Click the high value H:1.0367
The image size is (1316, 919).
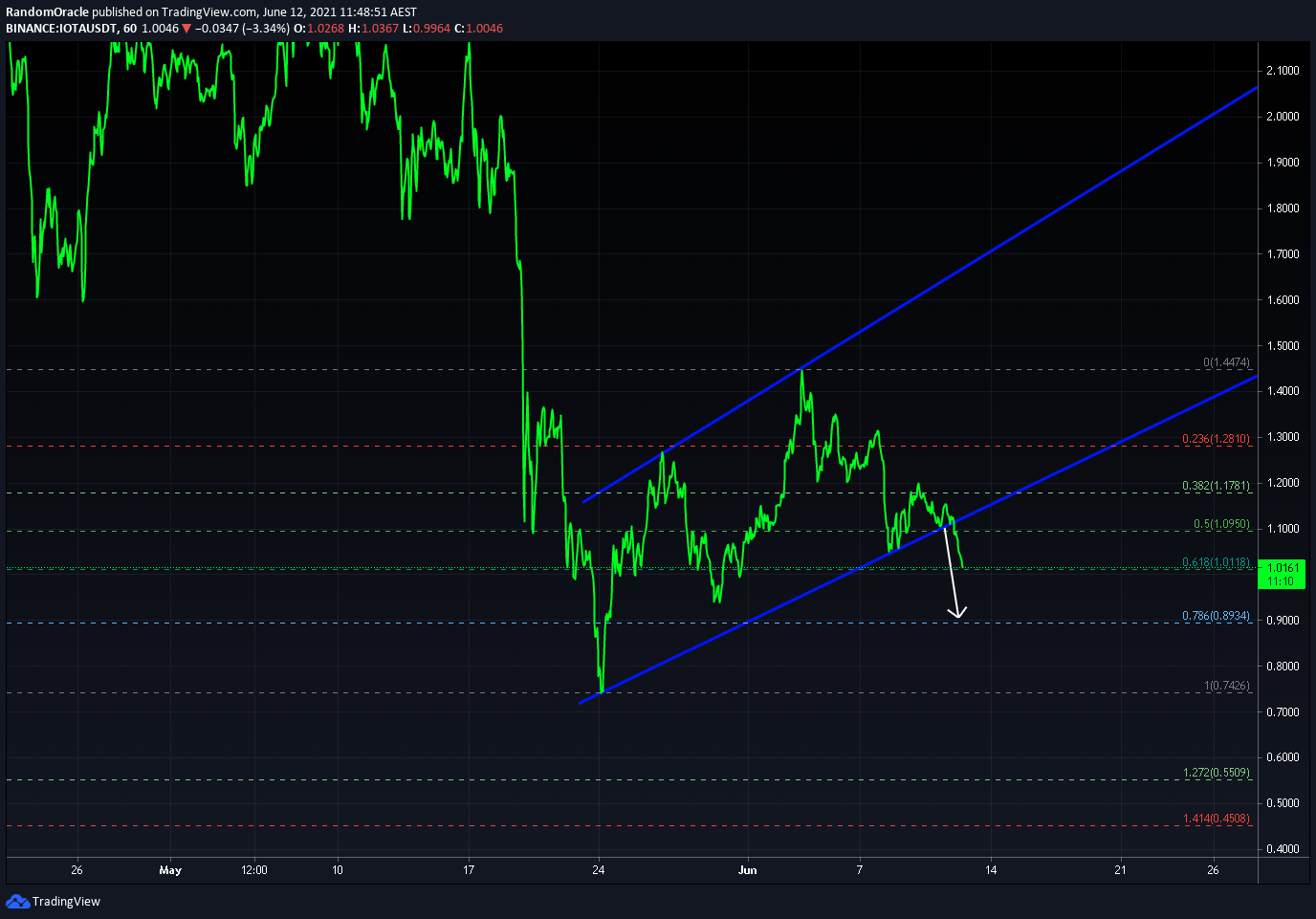pos(373,29)
